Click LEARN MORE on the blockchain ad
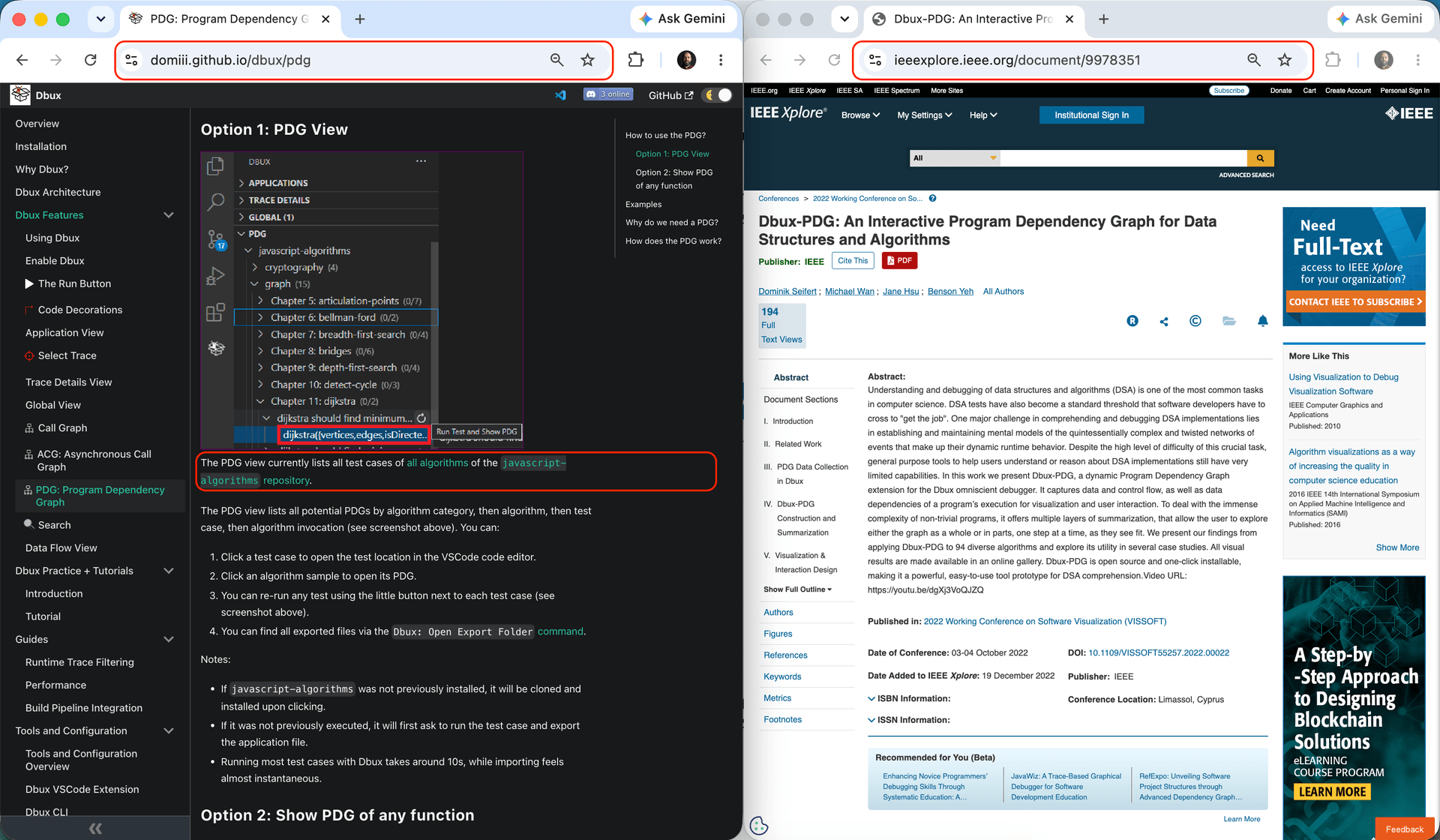Image resolution: width=1440 pixels, height=840 pixels. point(1332,792)
